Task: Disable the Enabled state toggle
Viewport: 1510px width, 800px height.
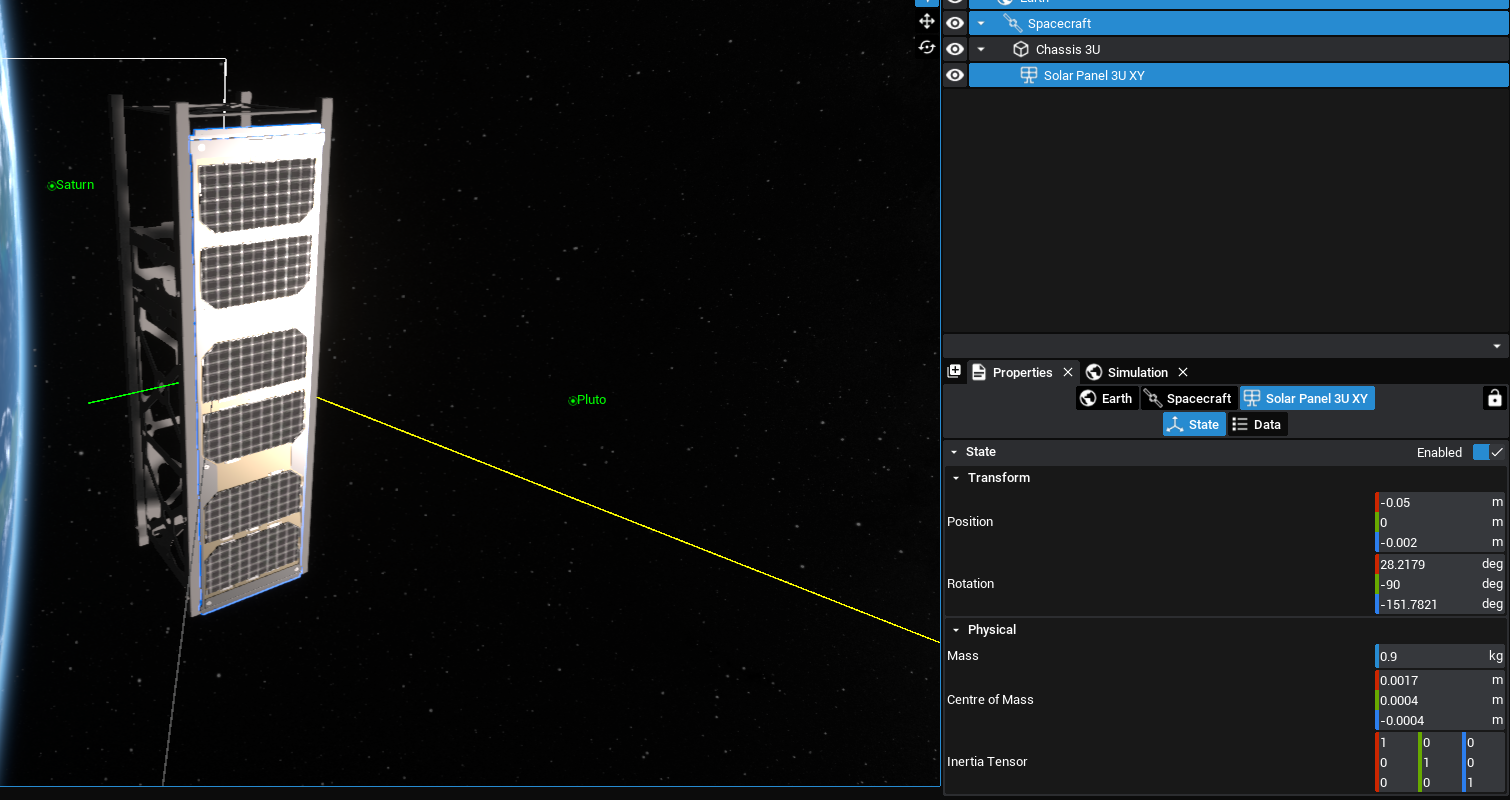Action: coord(1488,452)
